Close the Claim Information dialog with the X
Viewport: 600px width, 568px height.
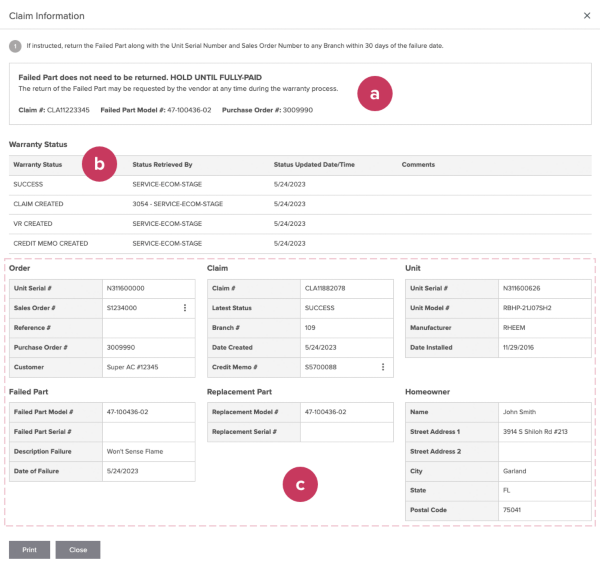point(586,16)
